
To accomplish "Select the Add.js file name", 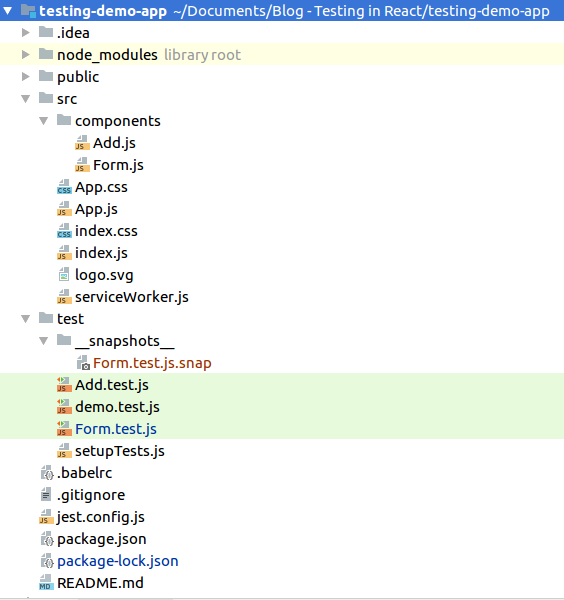I will (114, 143).
